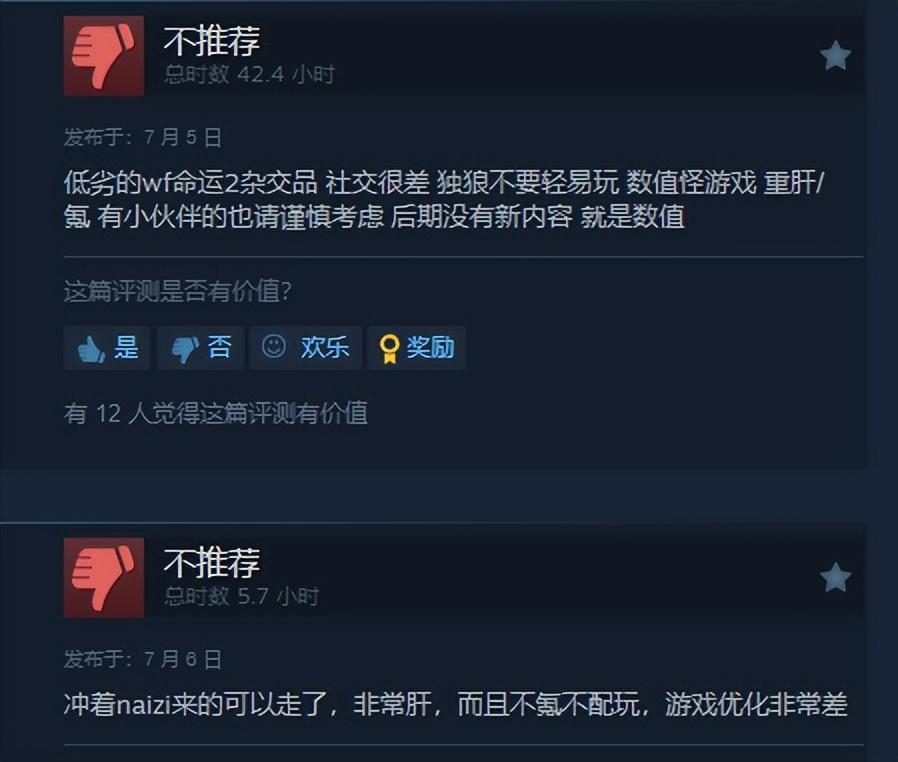
Task: Click the review text starting with 低劣的wf命运2杂交品
Action: pyautogui.click(x=444, y=199)
